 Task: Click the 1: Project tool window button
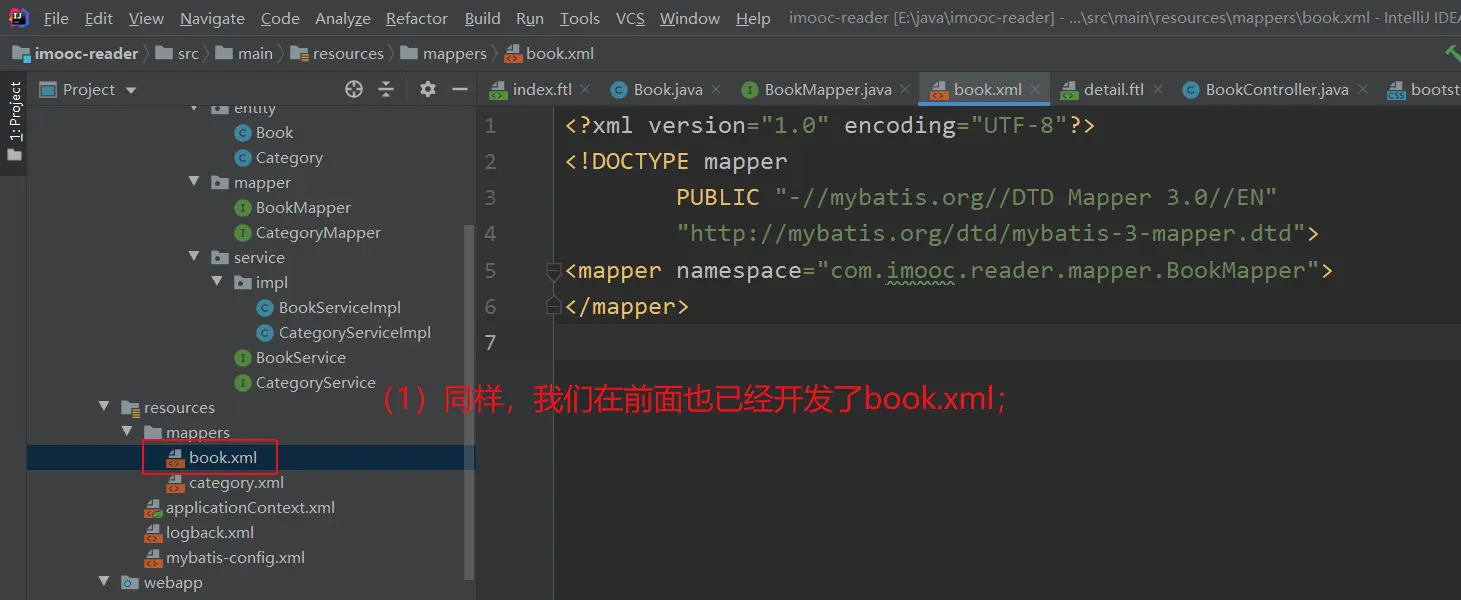tap(15, 120)
